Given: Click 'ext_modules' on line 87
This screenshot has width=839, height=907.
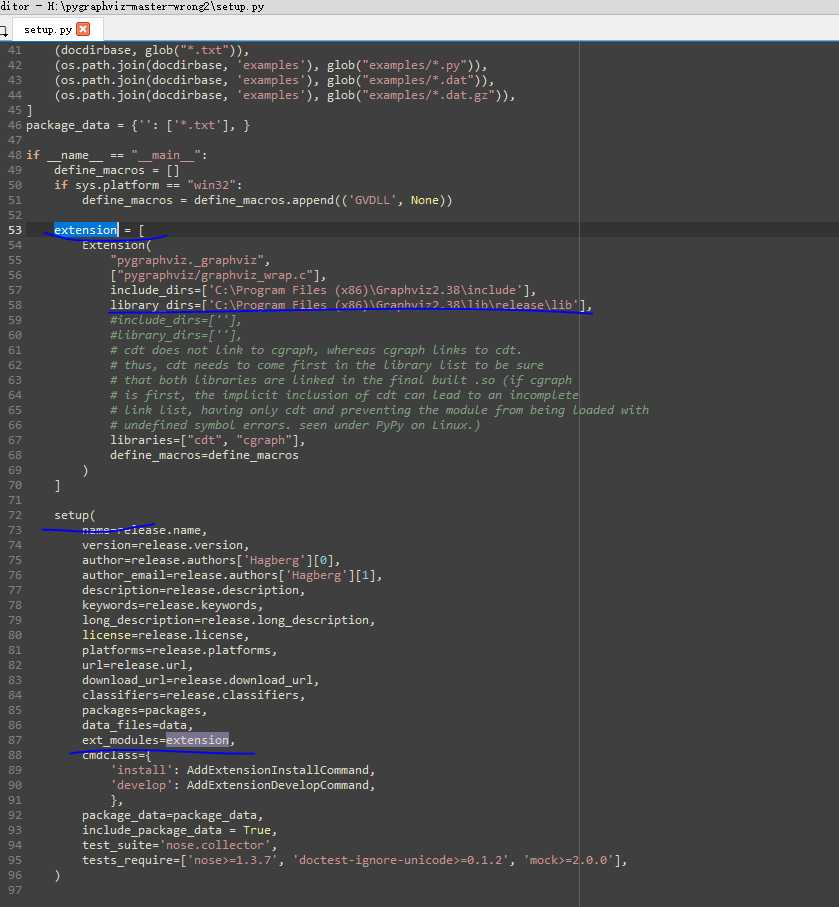Looking at the screenshot, I should coord(120,740).
